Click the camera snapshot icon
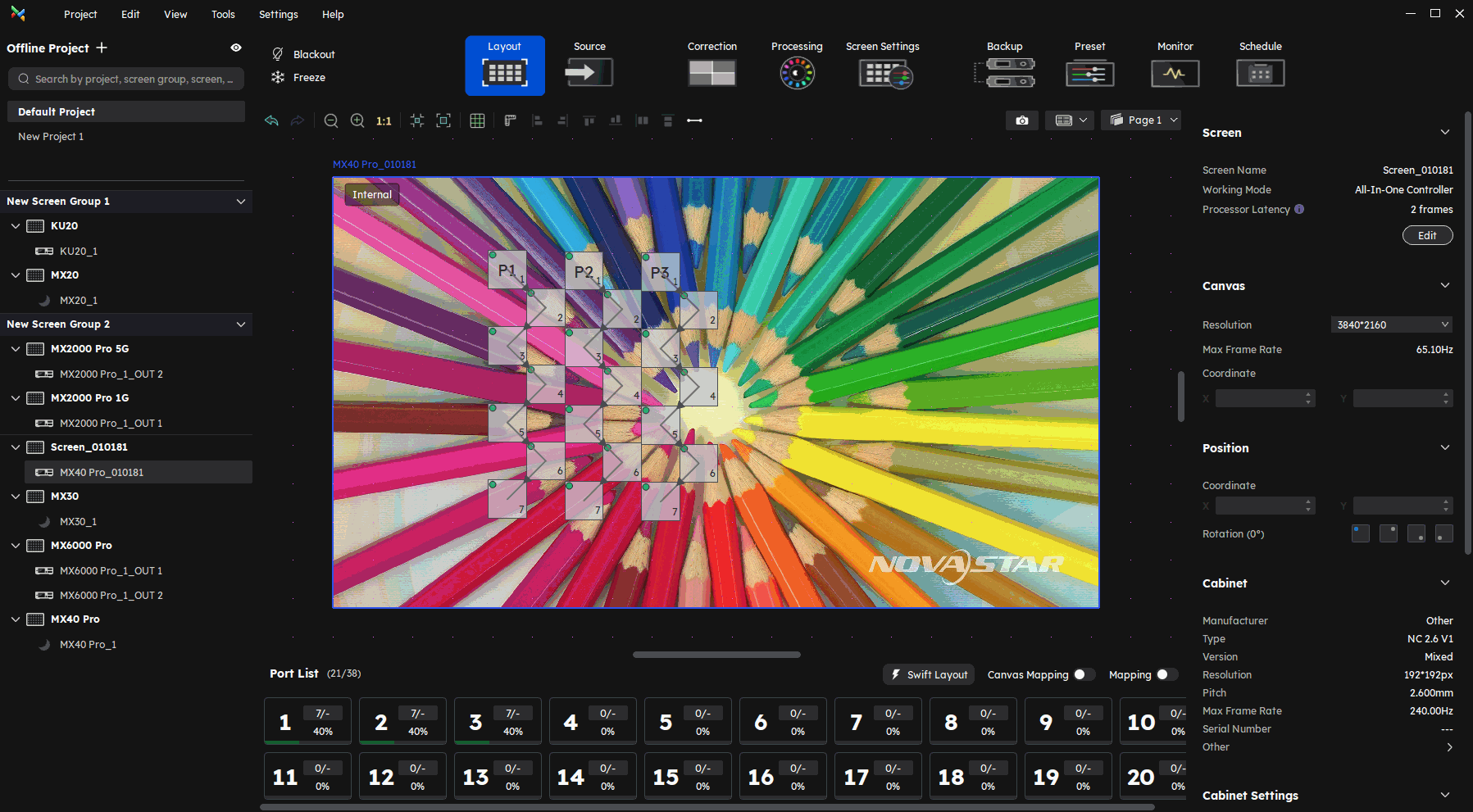Viewport: 1473px width, 812px height. 1021,120
